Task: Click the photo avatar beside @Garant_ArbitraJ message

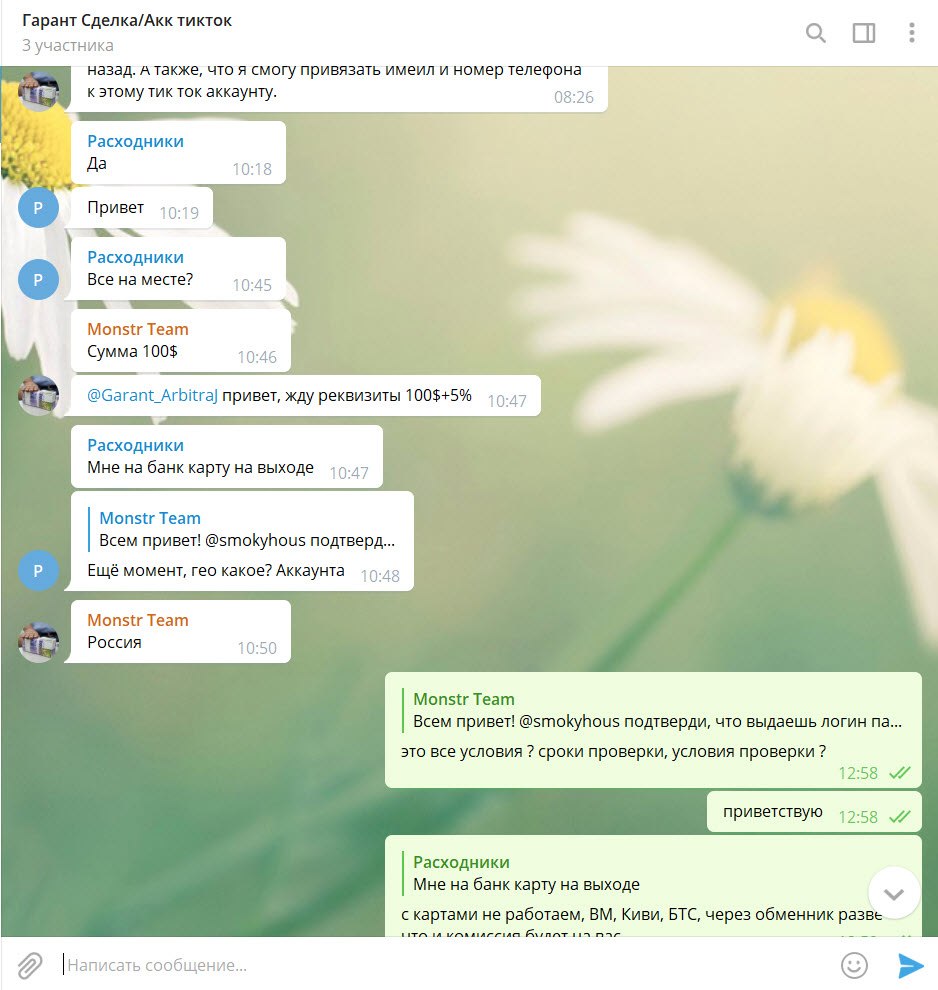Action: pos(38,395)
